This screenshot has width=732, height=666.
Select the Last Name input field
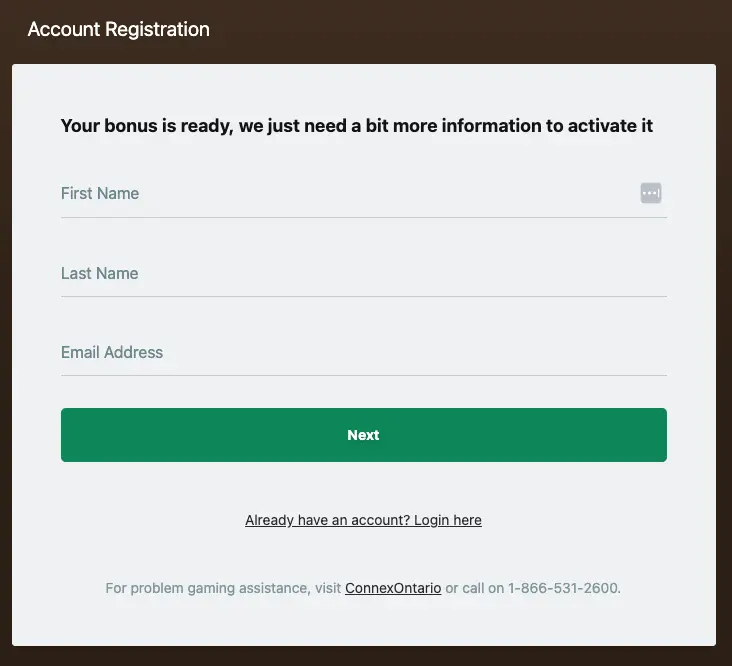[364, 273]
